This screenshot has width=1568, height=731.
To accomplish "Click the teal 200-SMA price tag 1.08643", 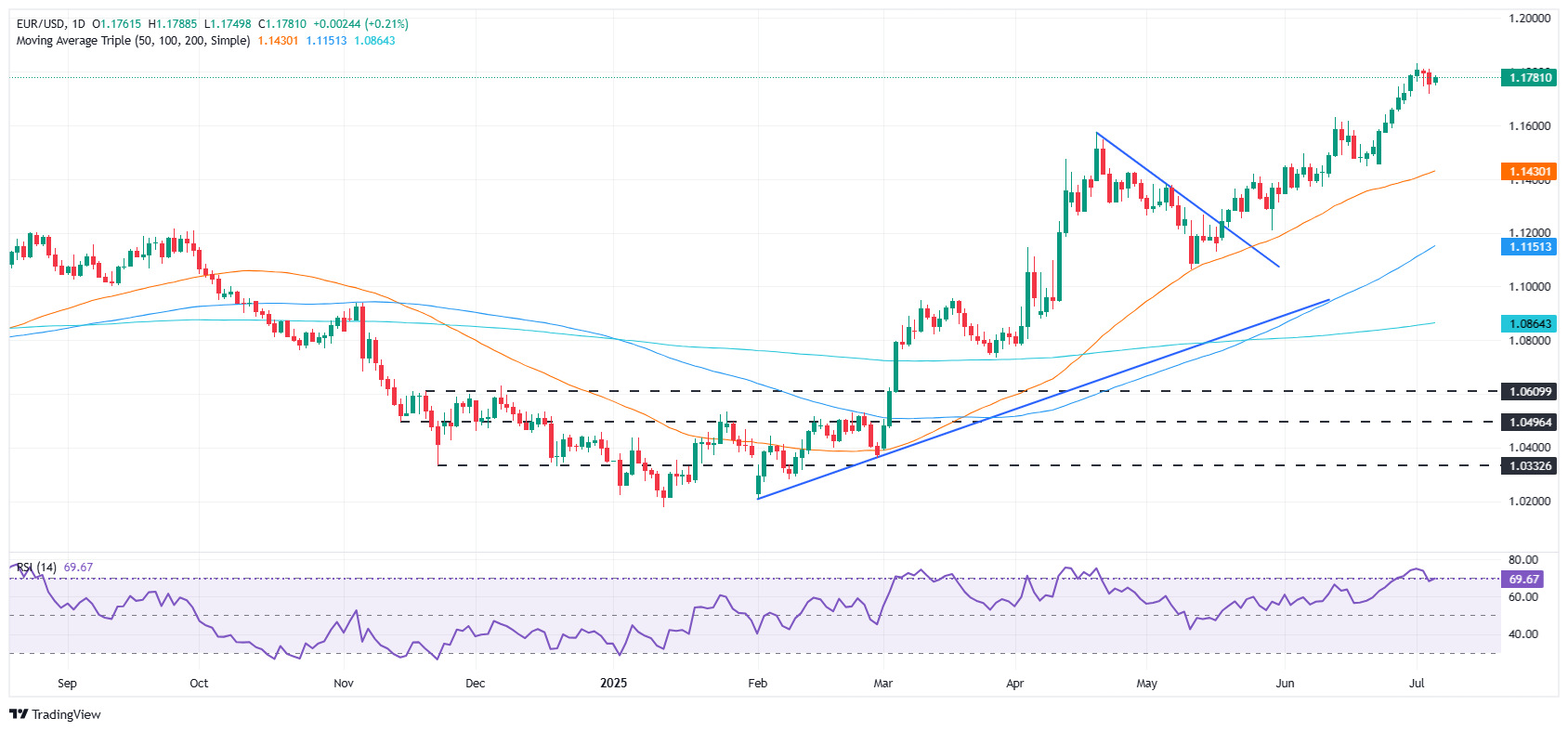I will (1528, 324).
